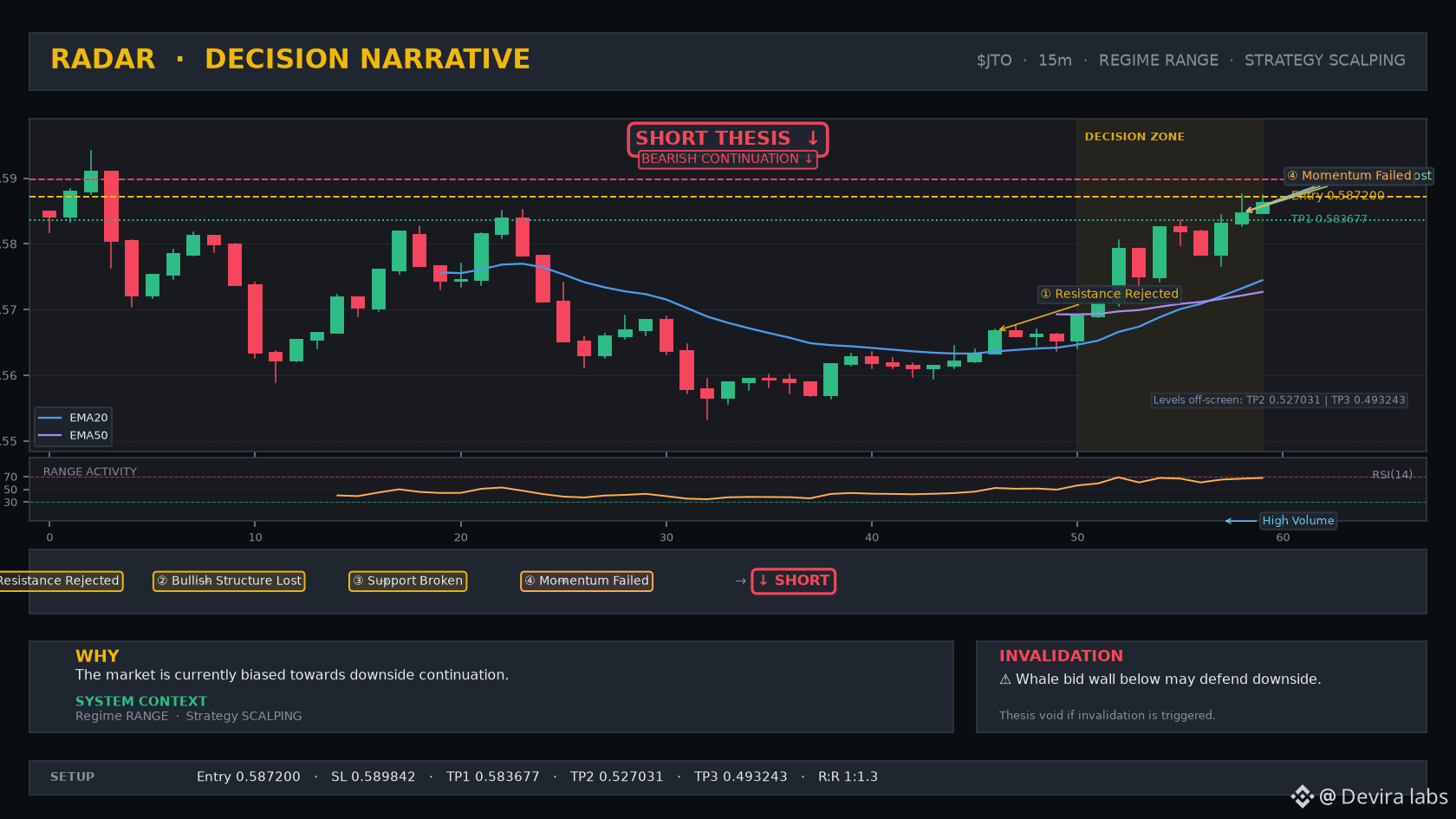Click the WHY heading

click(x=97, y=656)
